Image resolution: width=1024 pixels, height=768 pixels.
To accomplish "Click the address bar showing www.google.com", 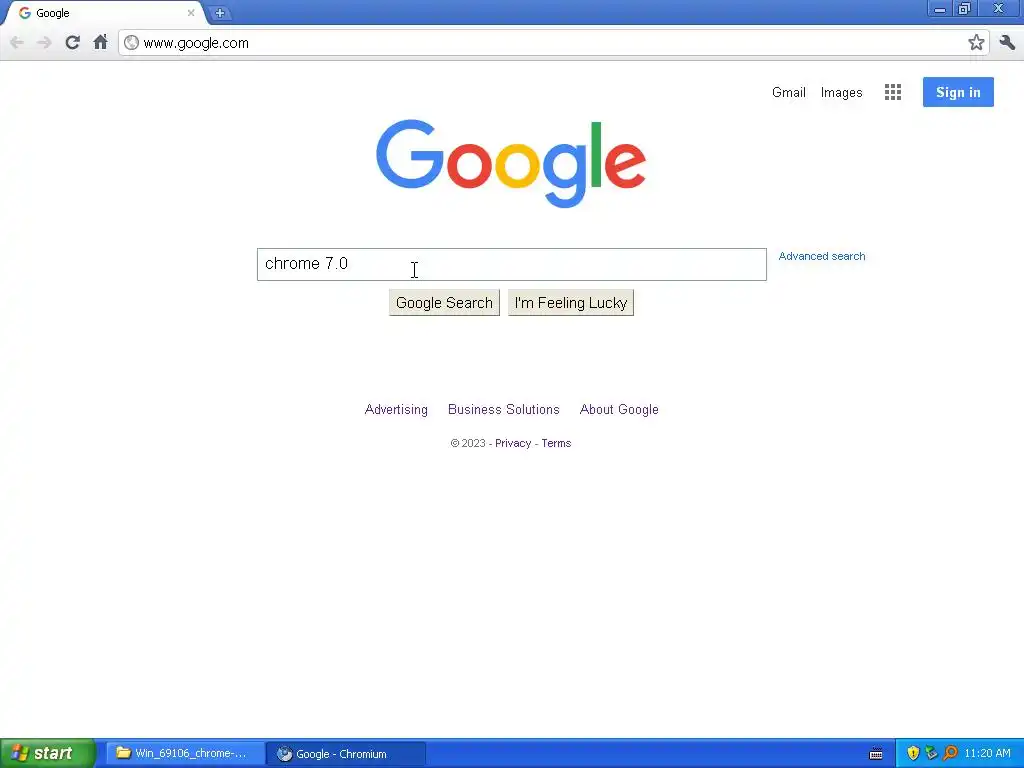I will point(552,43).
